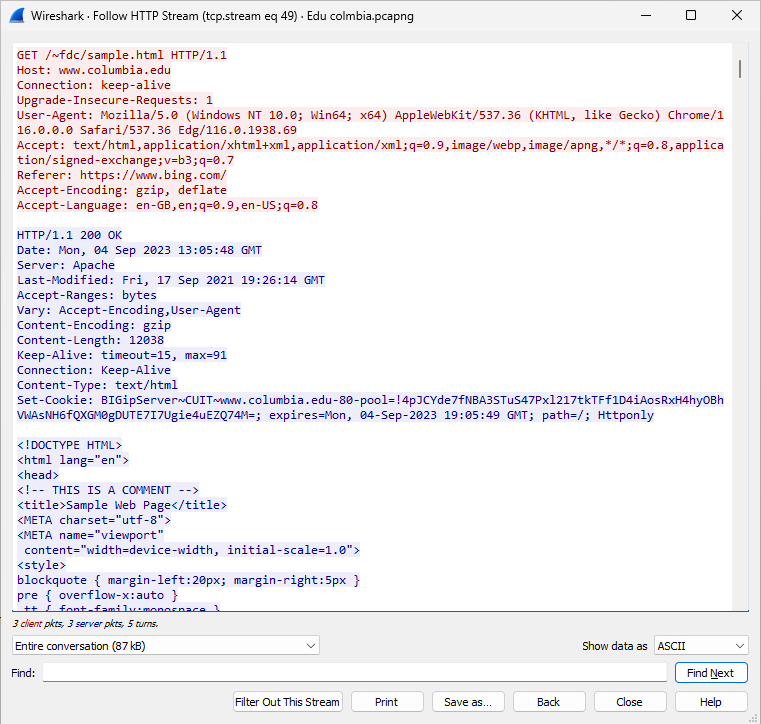Click the 'Accept-Language: en-GB' line

click(167, 205)
